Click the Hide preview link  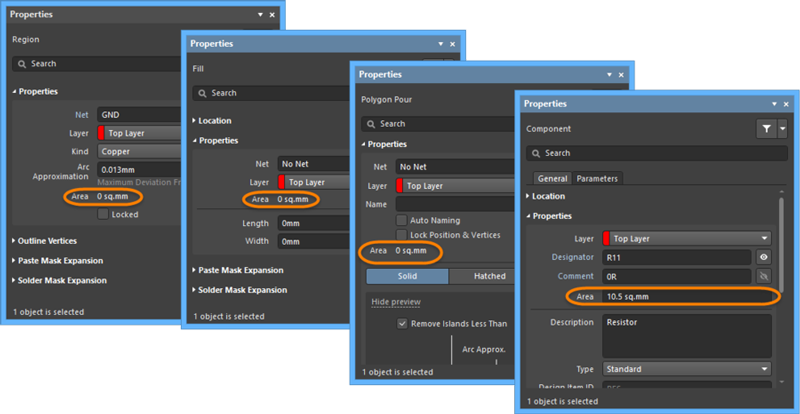tap(396, 302)
